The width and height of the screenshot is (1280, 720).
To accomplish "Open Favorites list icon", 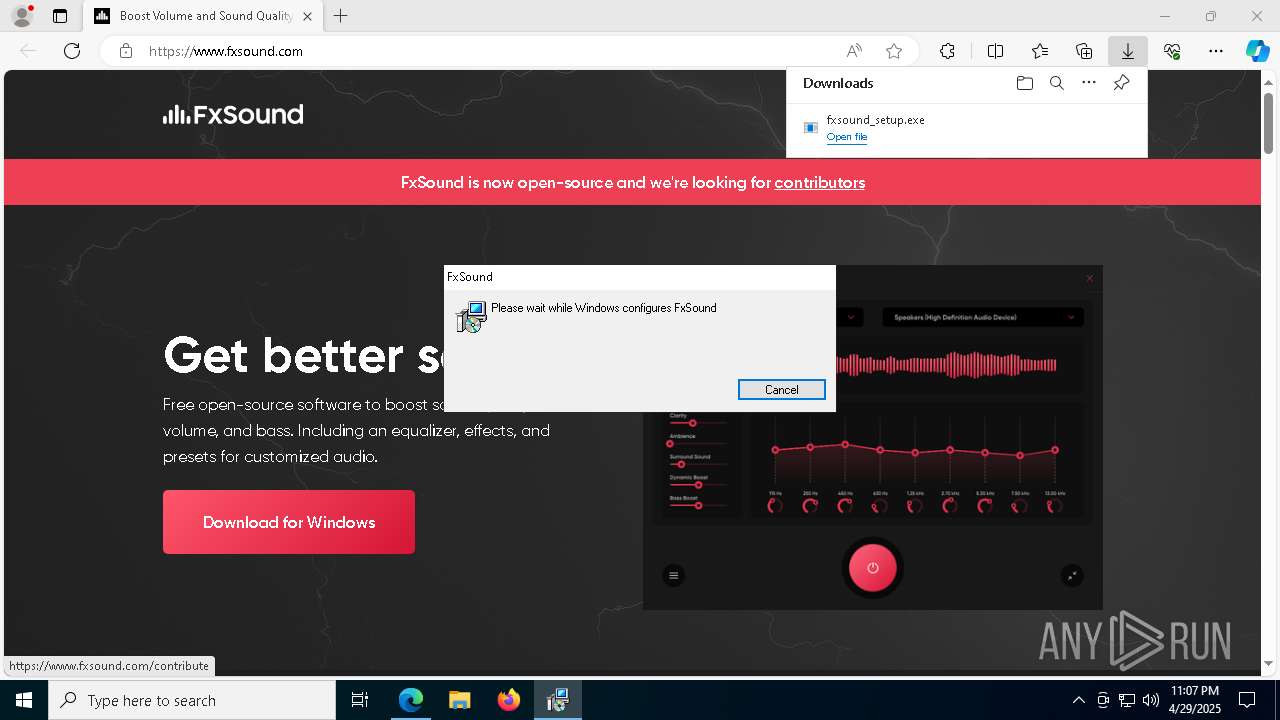I will tap(1040, 51).
